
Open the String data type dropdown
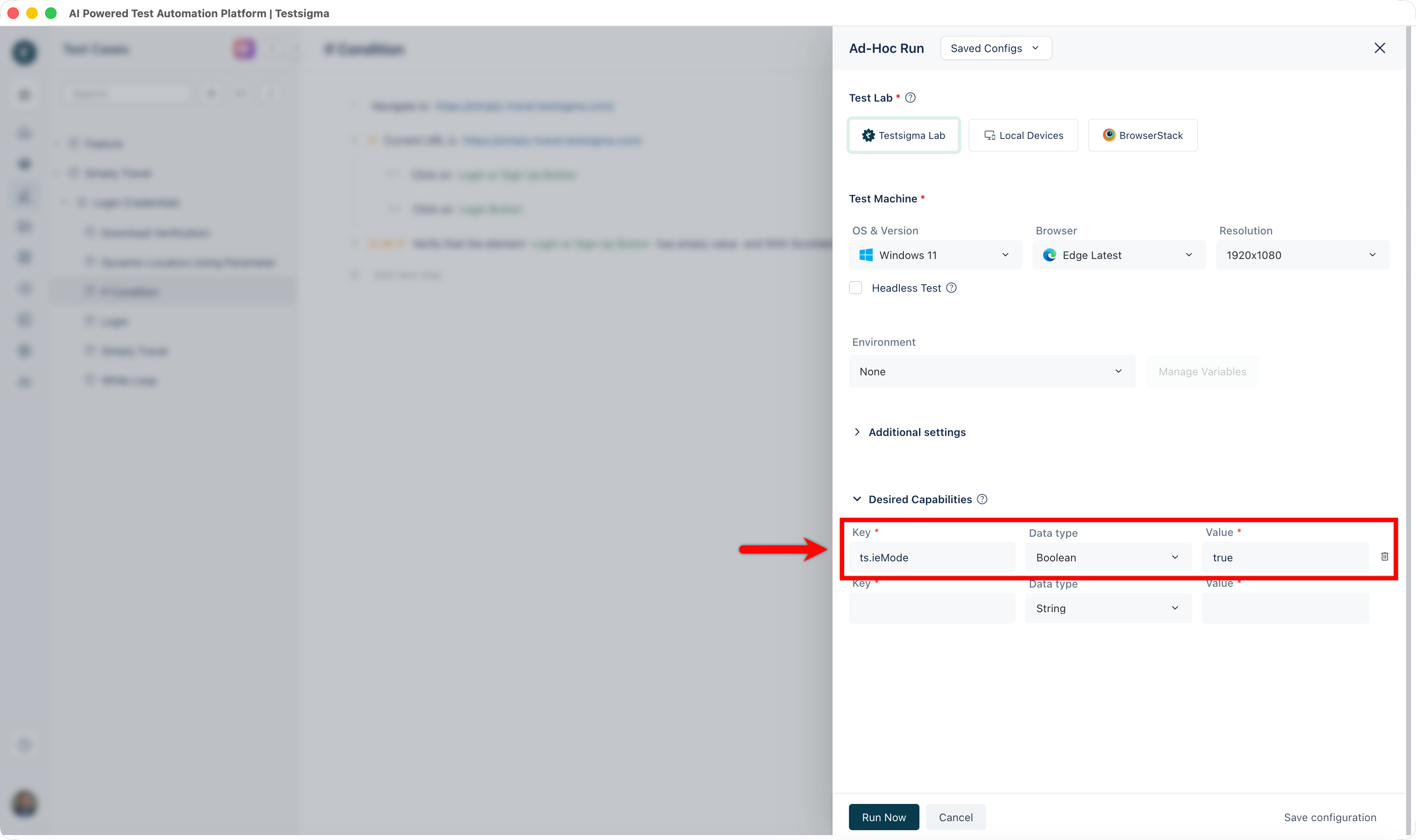(1108, 608)
